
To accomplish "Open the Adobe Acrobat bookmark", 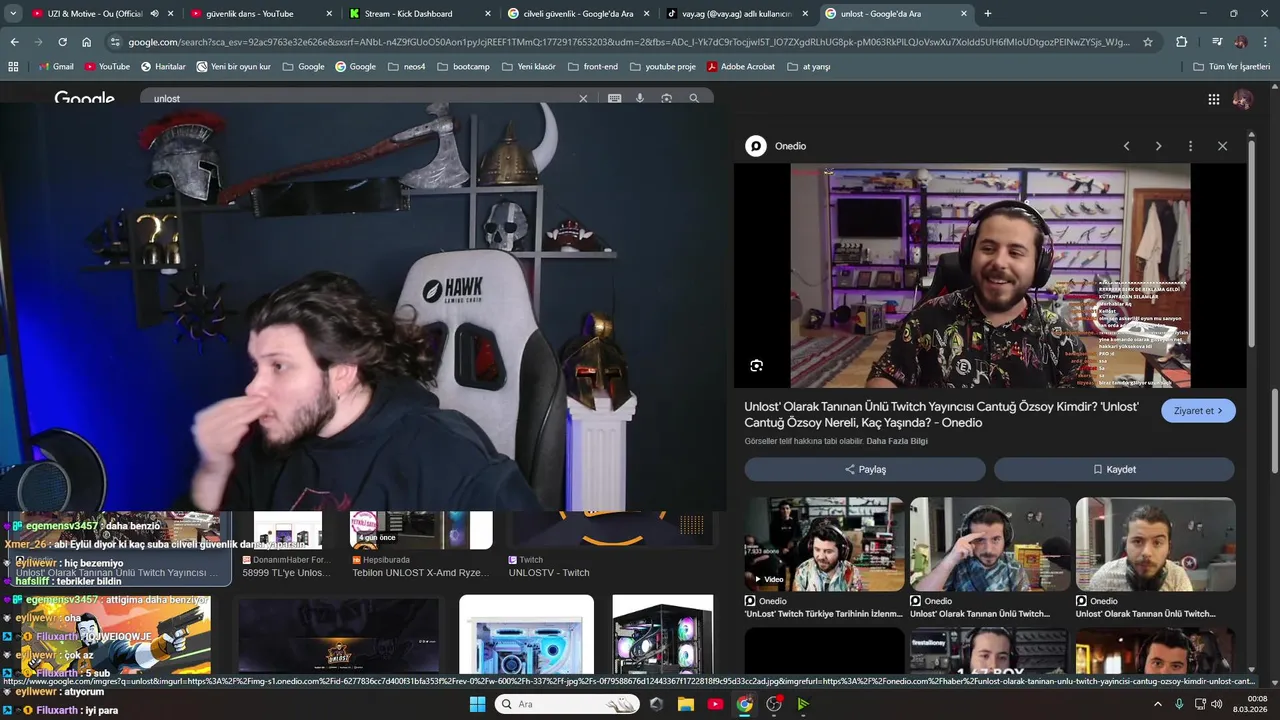I will pyautogui.click(x=741, y=66).
